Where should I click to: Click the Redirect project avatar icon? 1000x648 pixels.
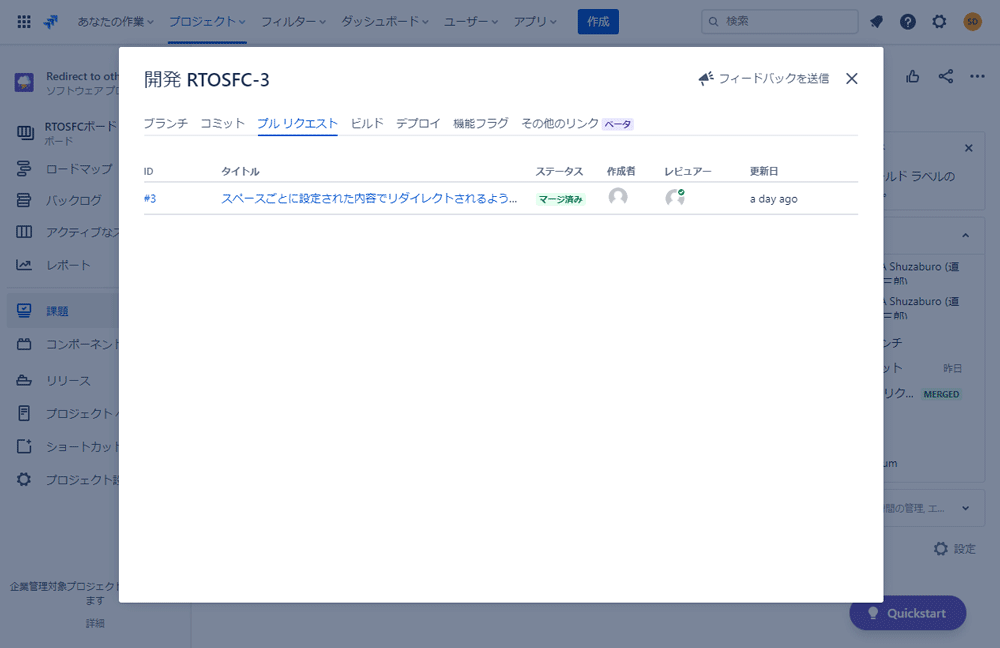pos(24,82)
